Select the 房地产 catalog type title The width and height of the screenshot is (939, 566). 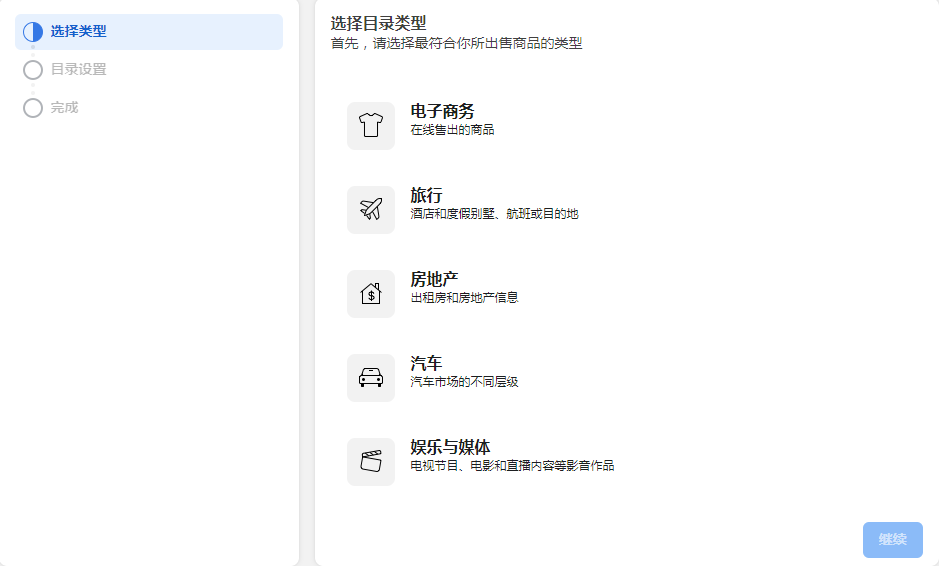434,279
